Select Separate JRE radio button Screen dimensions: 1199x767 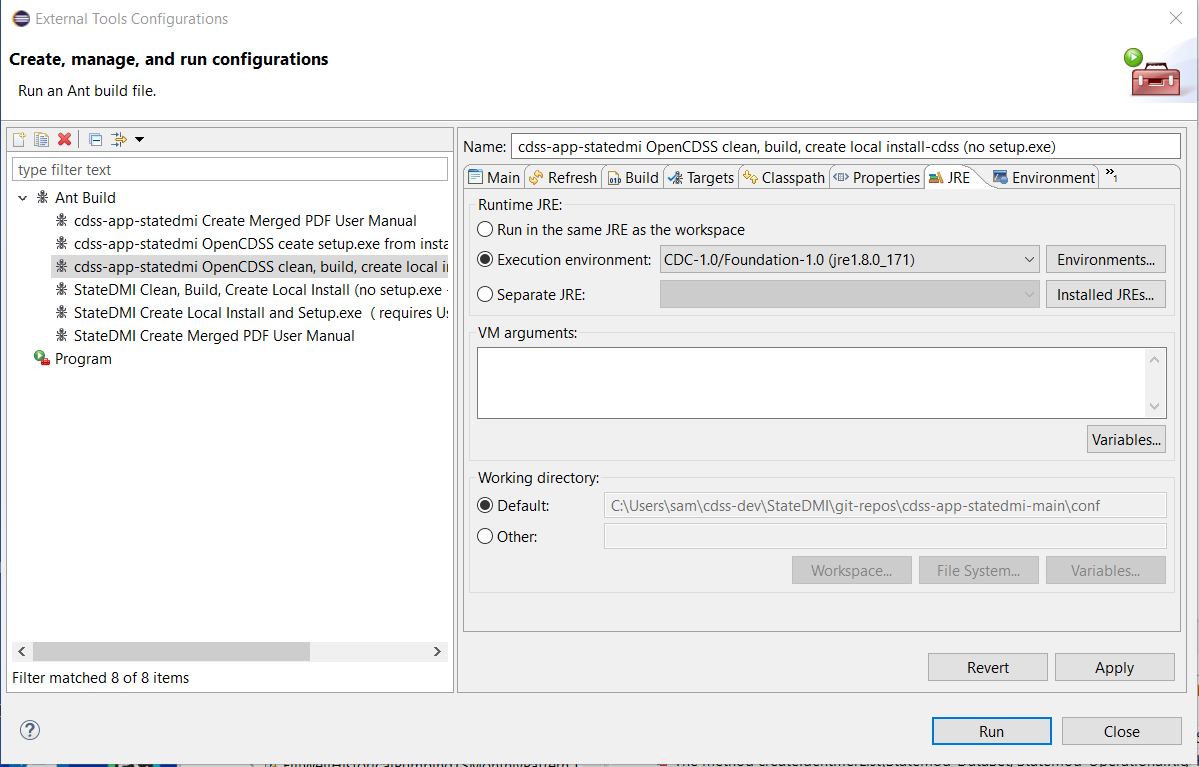(x=485, y=294)
